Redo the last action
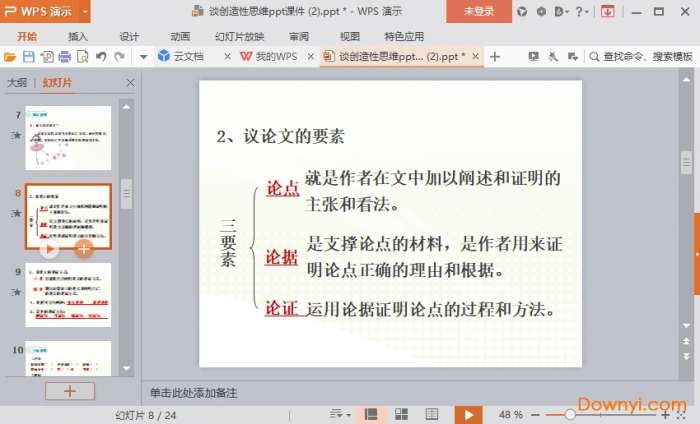This screenshot has width=700, height=424. (119, 57)
